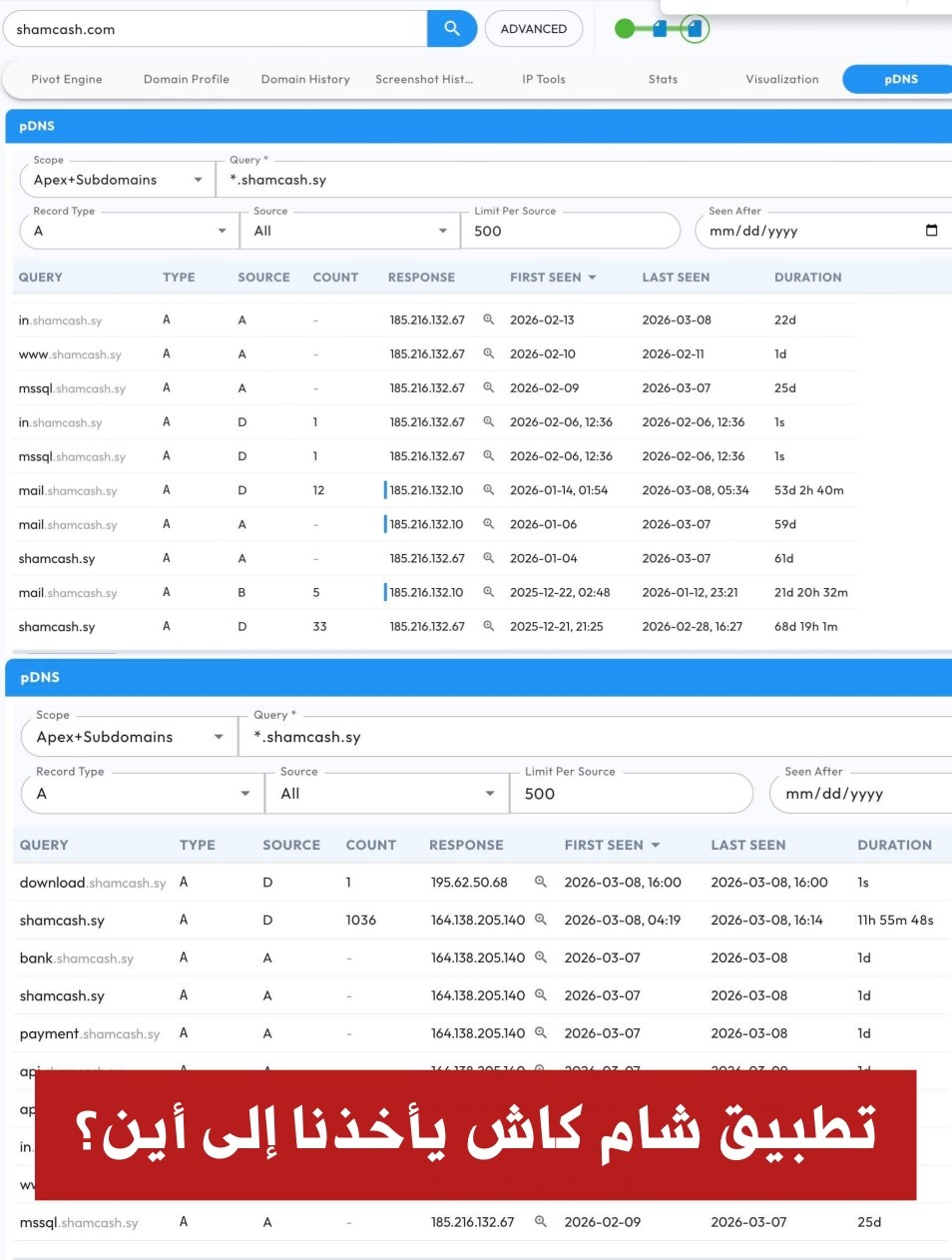Open the calendar picker in Seen After field
This screenshot has width=952, height=1260.
click(x=931, y=231)
